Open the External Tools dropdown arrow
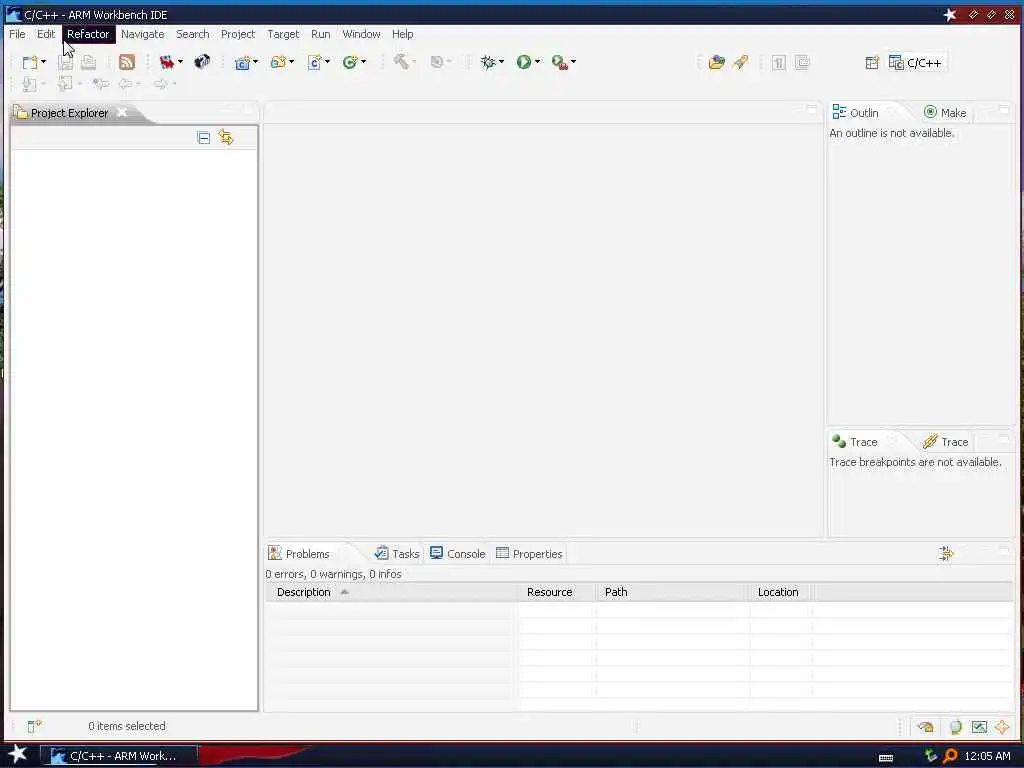 (x=573, y=62)
